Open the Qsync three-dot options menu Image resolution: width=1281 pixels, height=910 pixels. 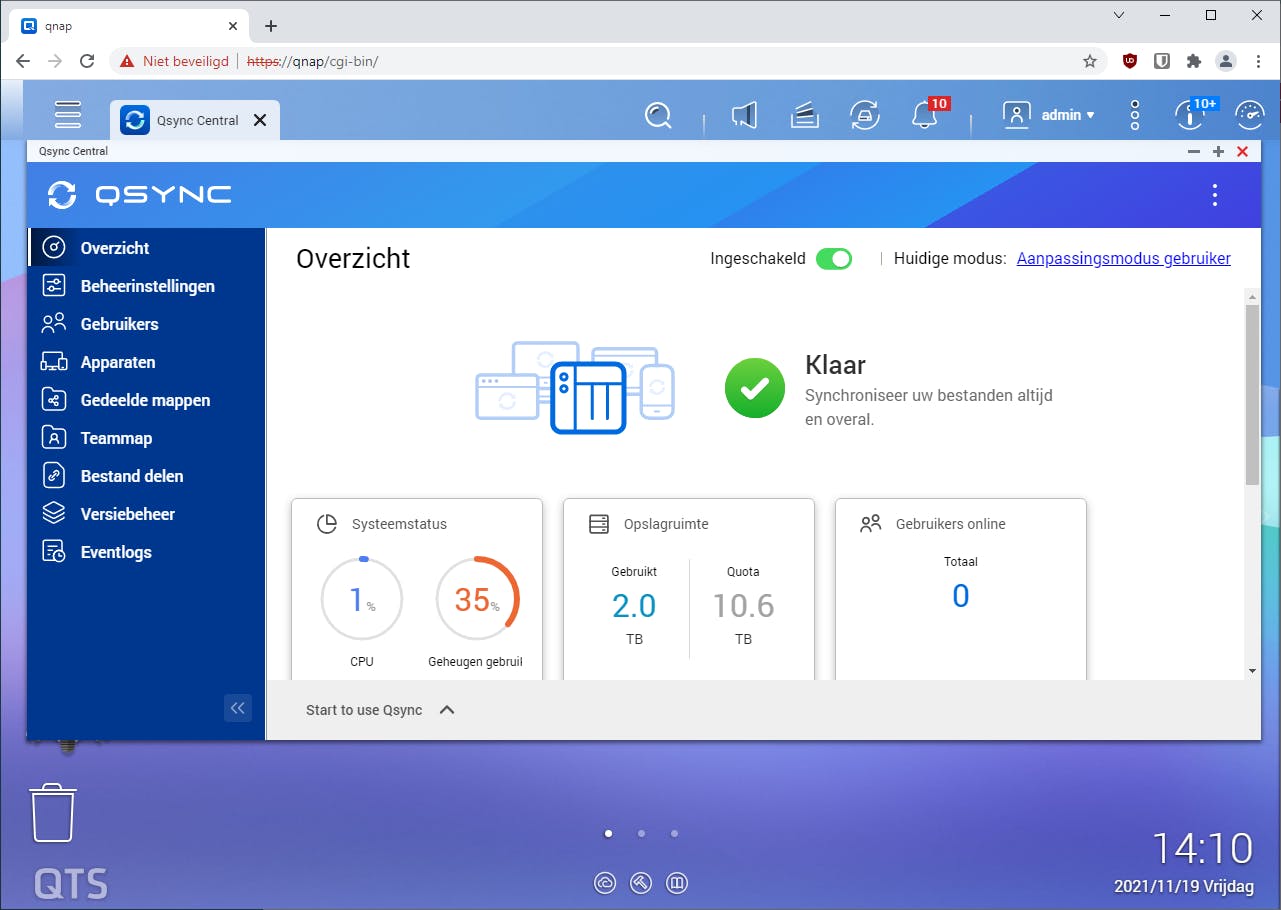(1214, 194)
